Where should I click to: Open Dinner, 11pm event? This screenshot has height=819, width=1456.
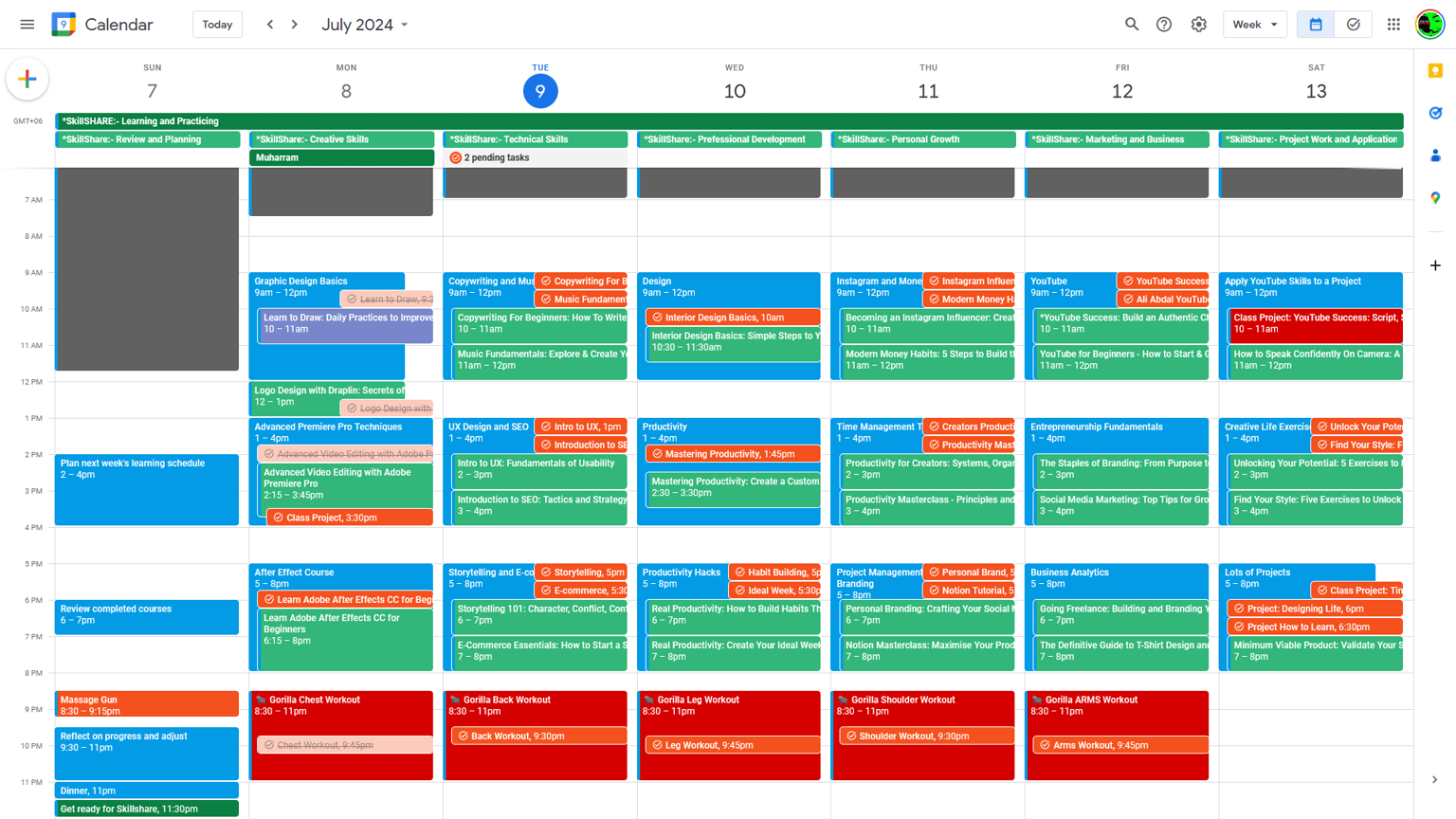coord(147,791)
